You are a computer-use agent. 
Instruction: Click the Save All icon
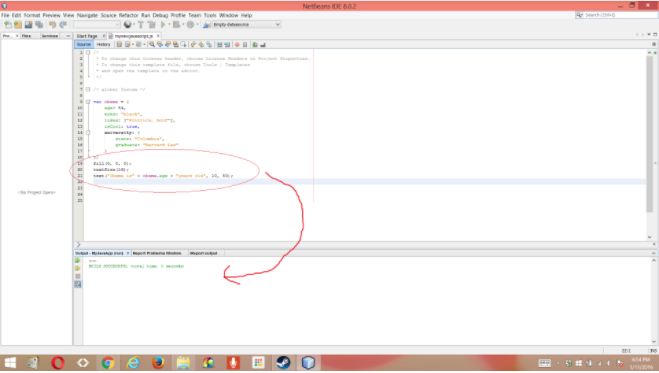click(39, 25)
